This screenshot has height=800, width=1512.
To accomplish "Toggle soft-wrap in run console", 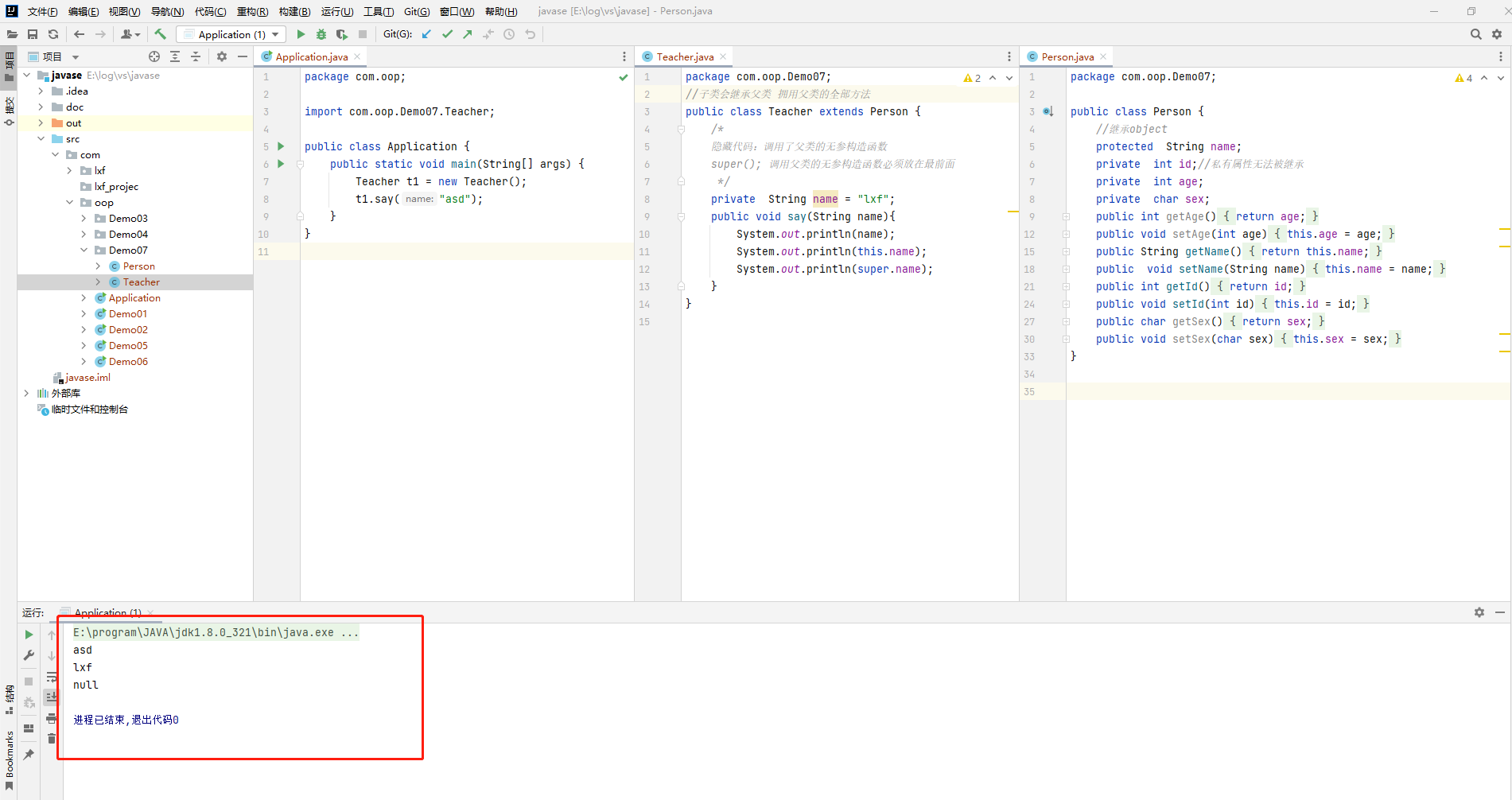I will click(x=52, y=677).
